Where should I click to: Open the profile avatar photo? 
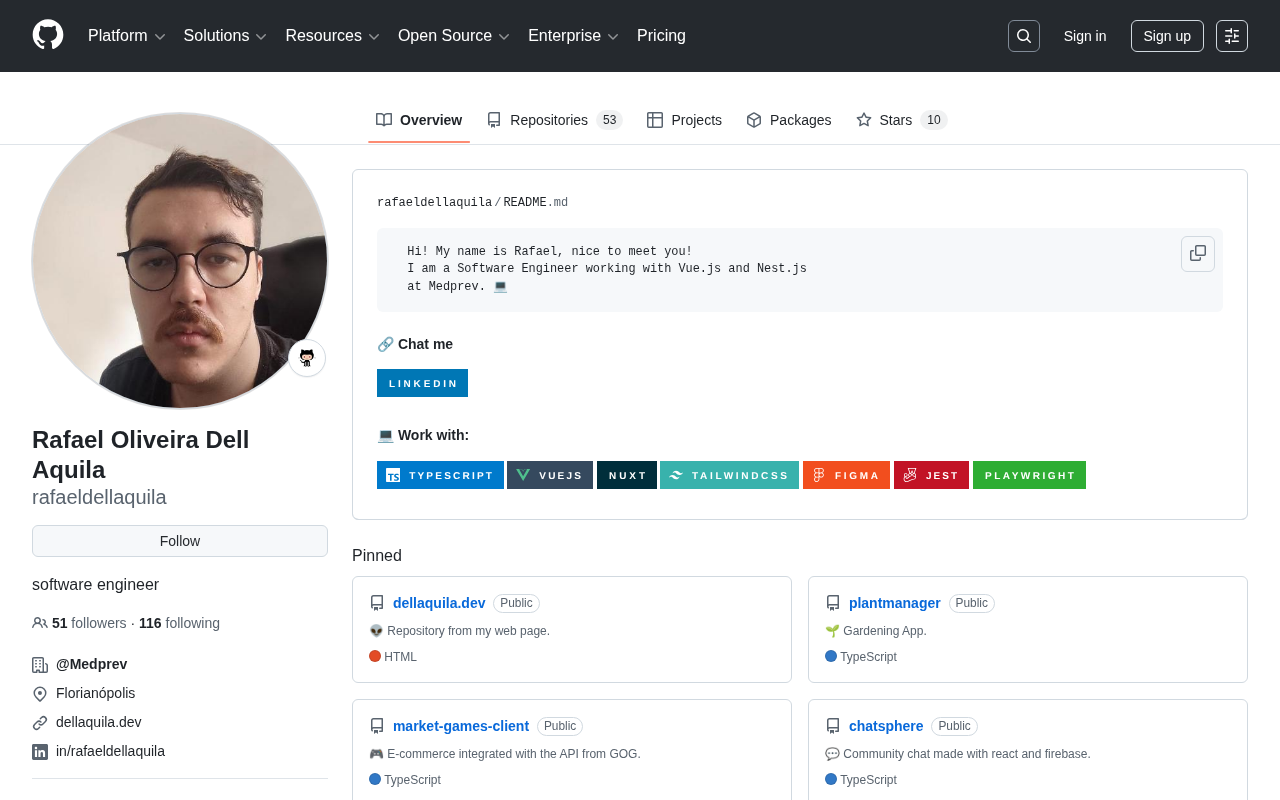tap(180, 260)
